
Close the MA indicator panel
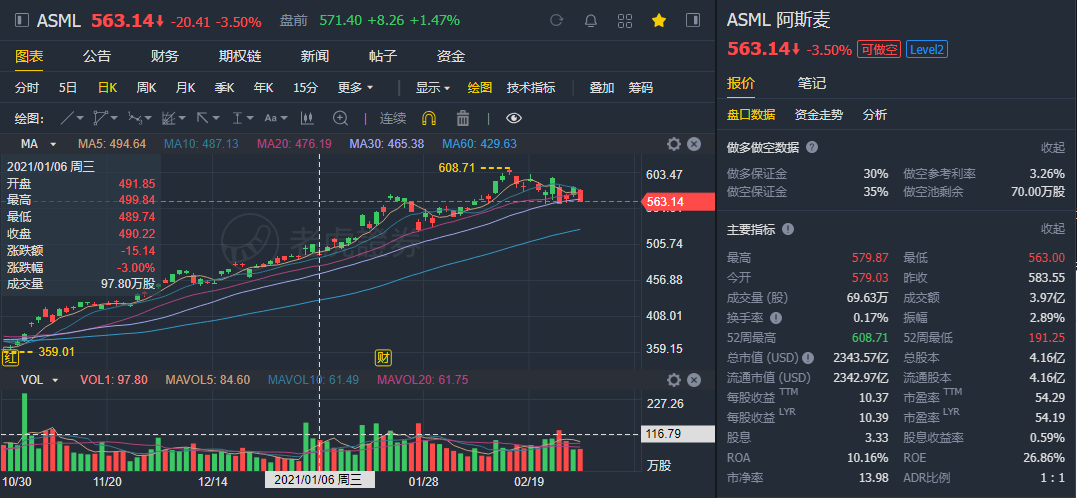[694, 144]
